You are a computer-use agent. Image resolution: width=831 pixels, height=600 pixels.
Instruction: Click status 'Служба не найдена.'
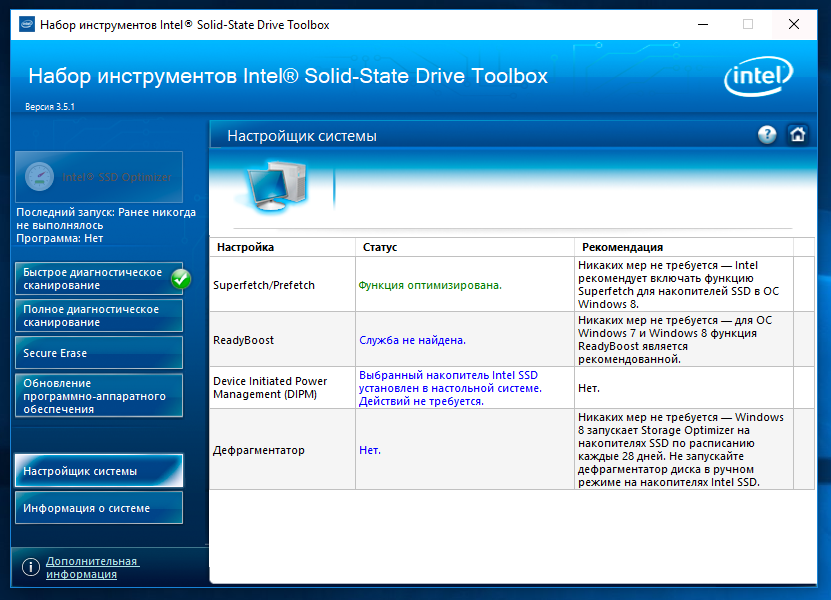point(412,340)
